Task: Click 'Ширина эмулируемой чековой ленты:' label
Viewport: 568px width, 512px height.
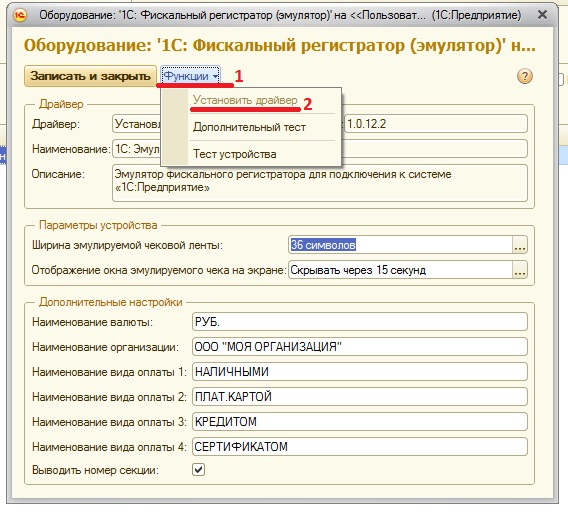Action: [x=127, y=245]
